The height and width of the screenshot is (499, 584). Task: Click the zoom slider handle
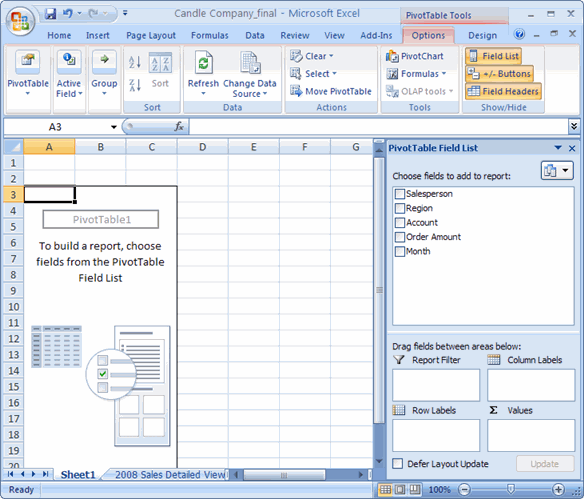(511, 489)
